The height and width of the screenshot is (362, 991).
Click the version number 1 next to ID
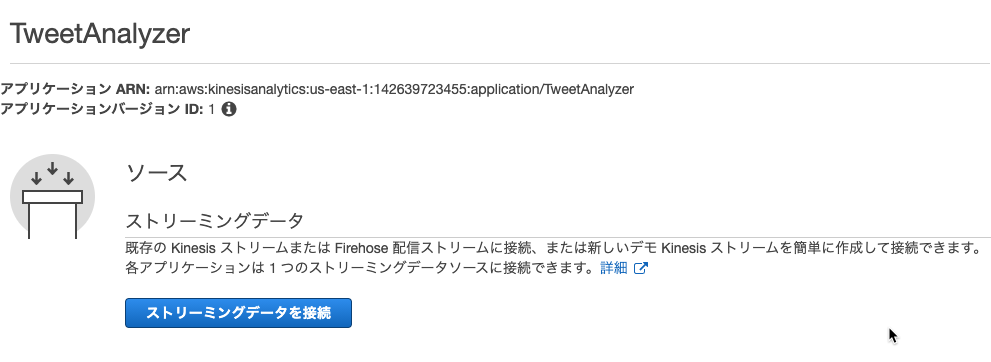(212, 109)
